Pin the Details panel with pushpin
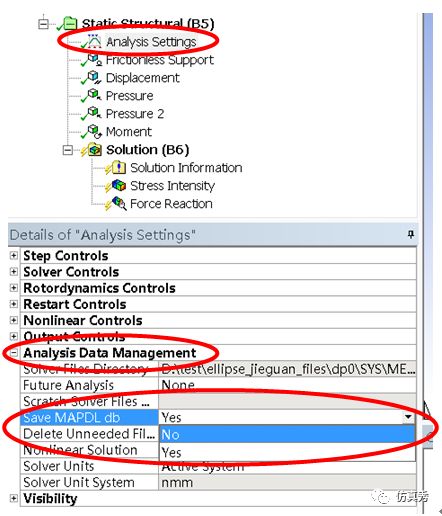This screenshot has width=442, height=516. point(411,234)
